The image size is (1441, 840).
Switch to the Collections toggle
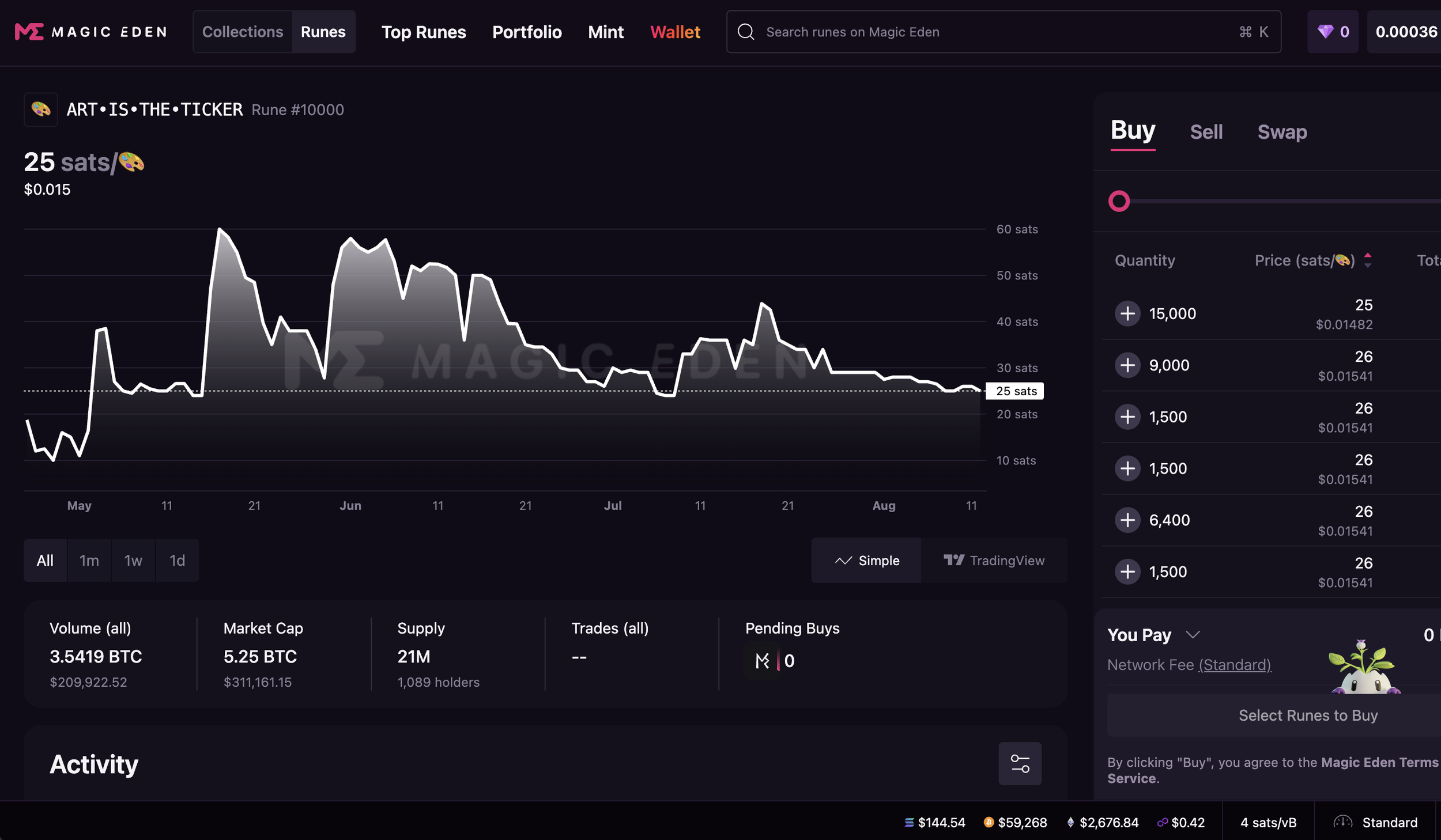(243, 32)
